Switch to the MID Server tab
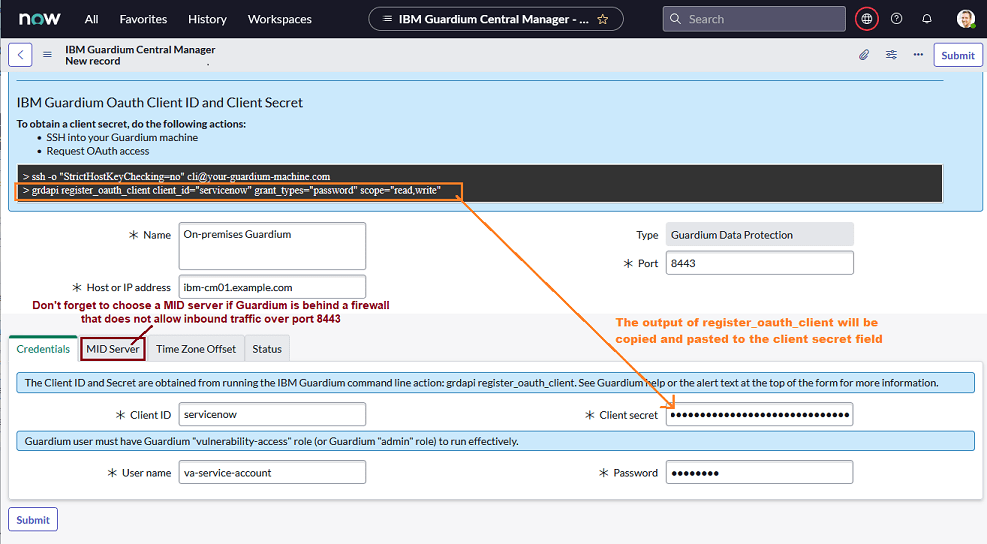Viewport: 987px width, 544px height. [x=113, y=349]
